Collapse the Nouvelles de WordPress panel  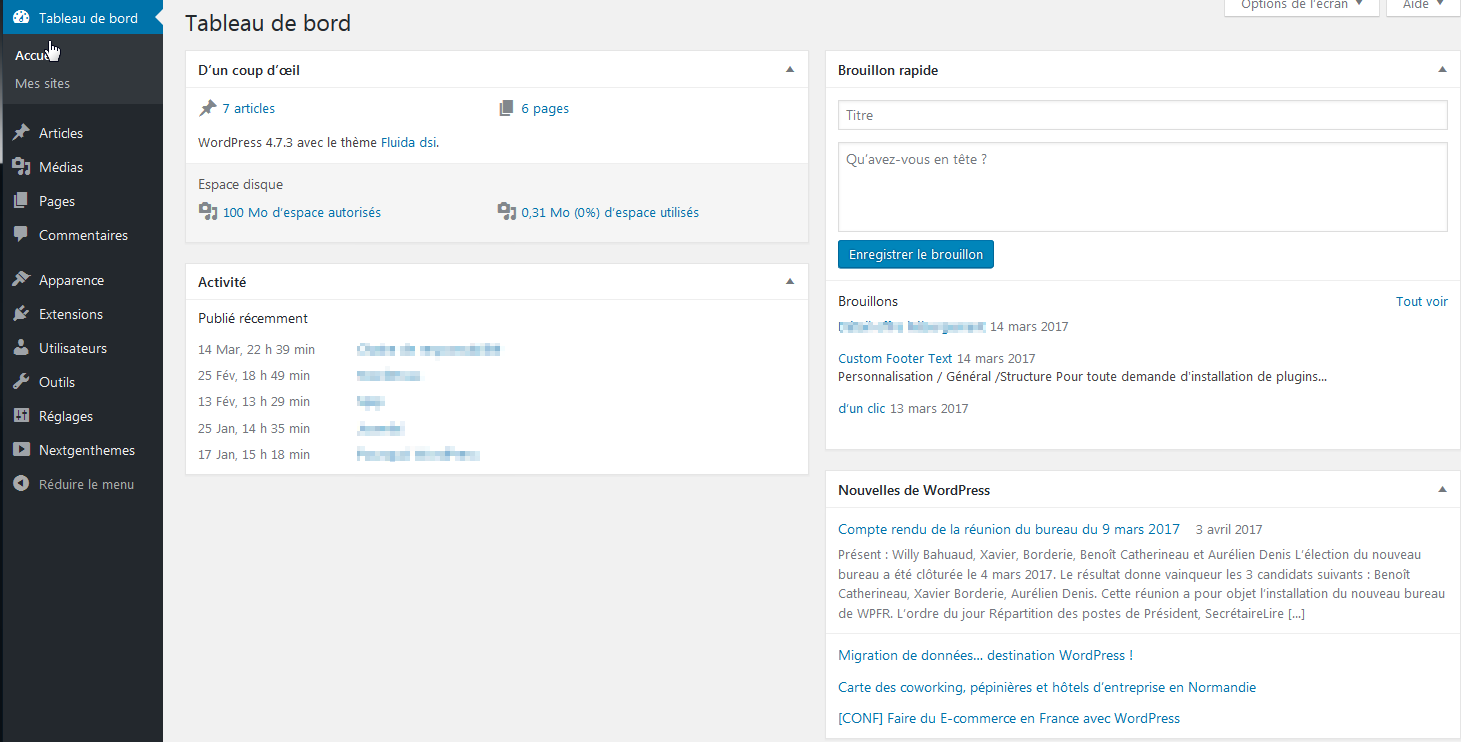[1442, 490]
